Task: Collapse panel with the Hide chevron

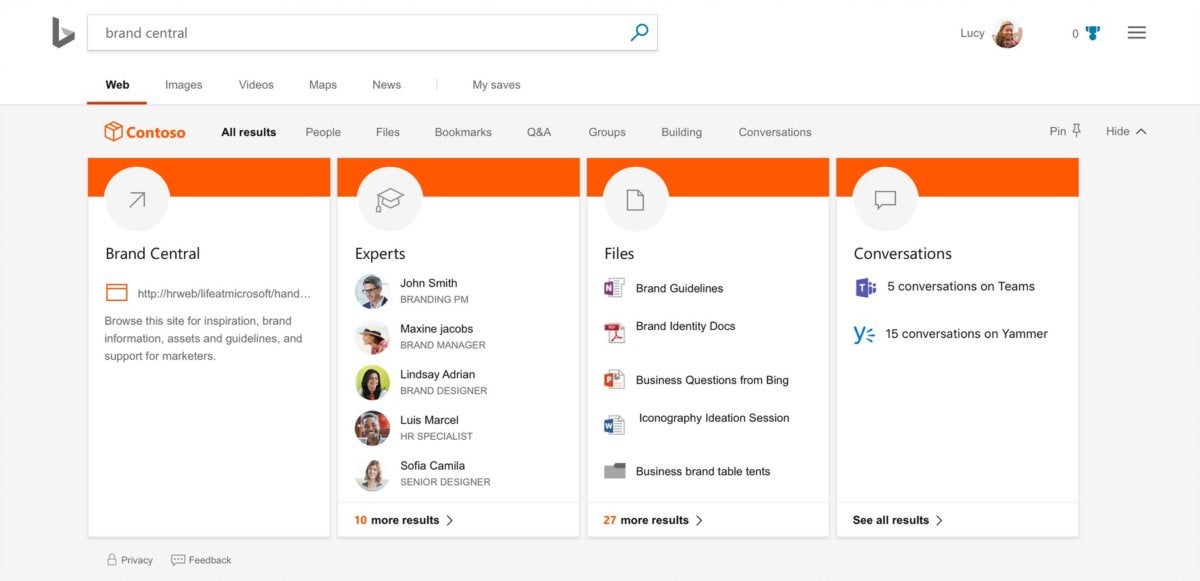Action: click(x=1141, y=131)
